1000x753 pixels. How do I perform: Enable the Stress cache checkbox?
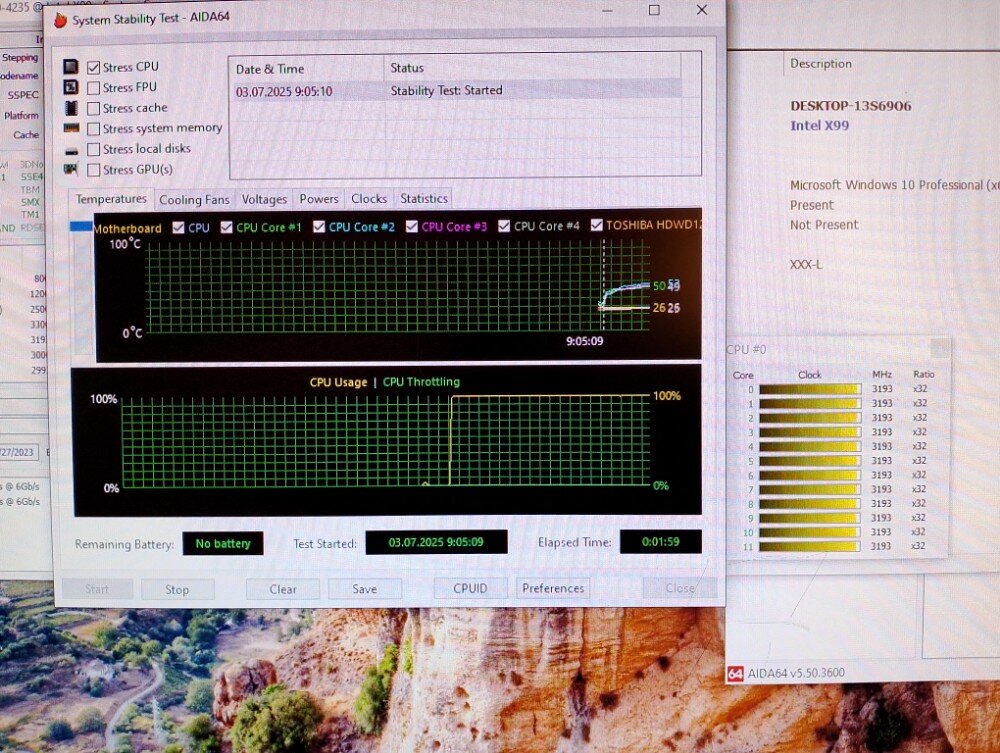[x=94, y=108]
